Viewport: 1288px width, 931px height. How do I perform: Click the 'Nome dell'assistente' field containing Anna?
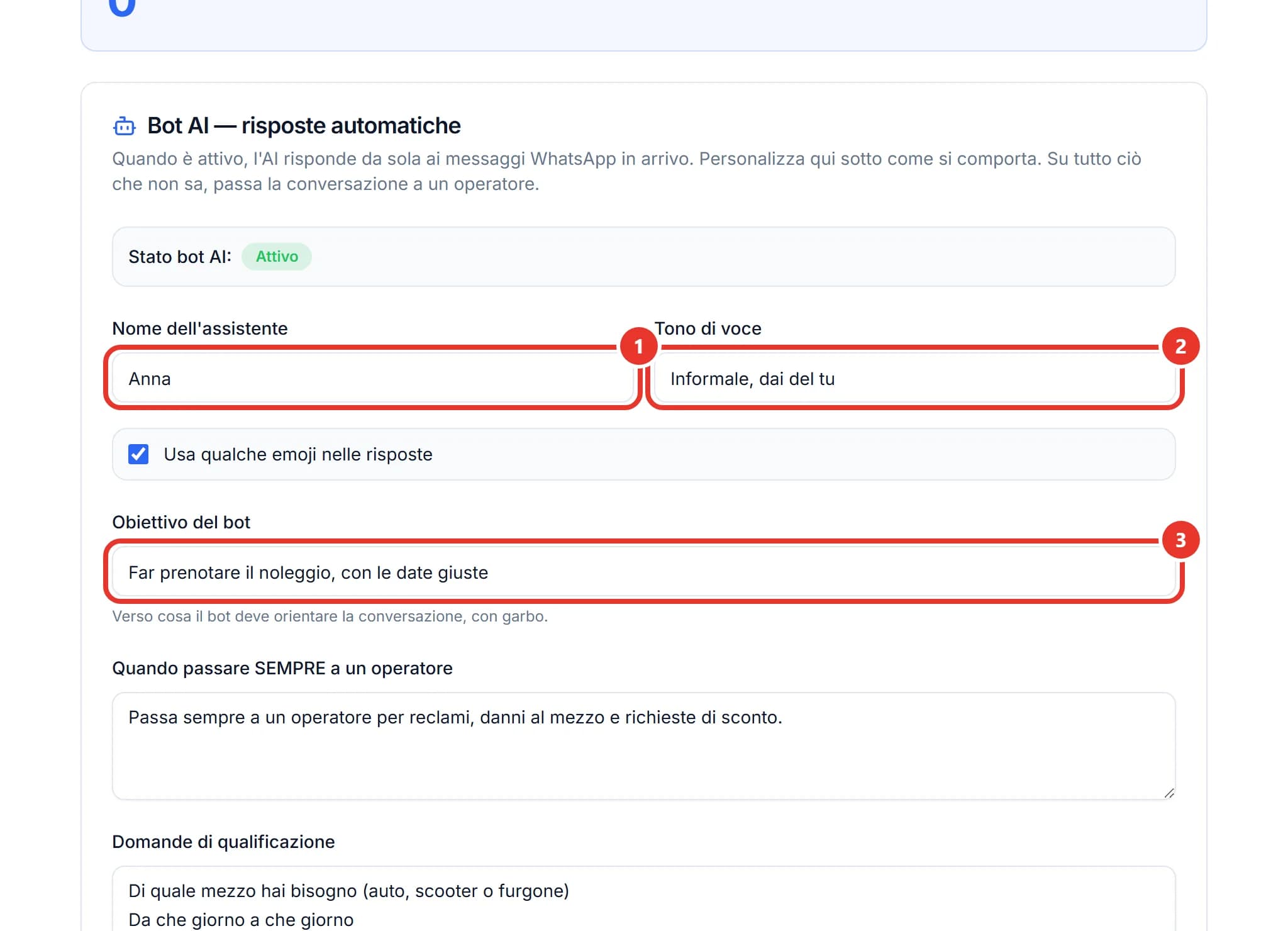(372, 379)
